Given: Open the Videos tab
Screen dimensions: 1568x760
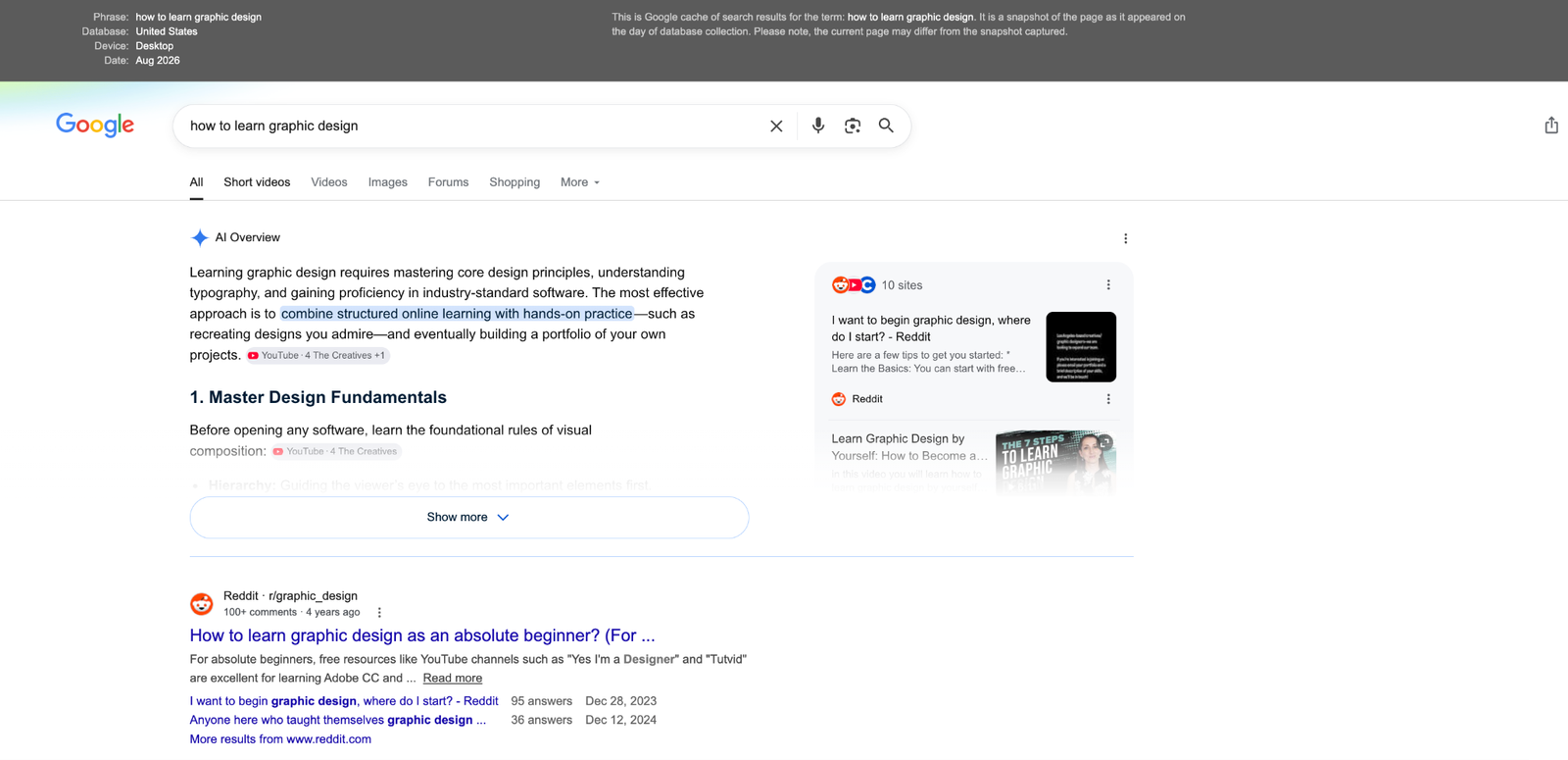Looking at the screenshot, I should [x=329, y=182].
